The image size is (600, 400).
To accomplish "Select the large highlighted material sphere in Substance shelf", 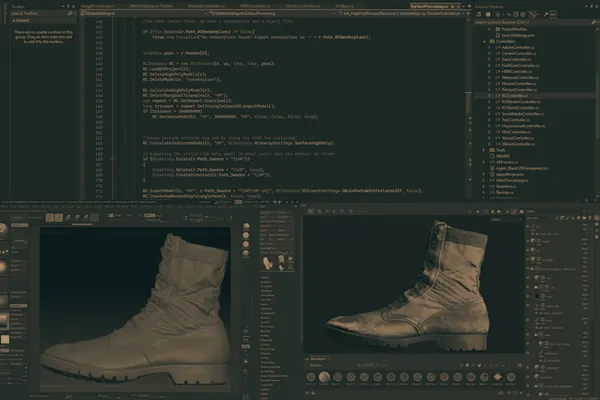I will pos(324,377).
